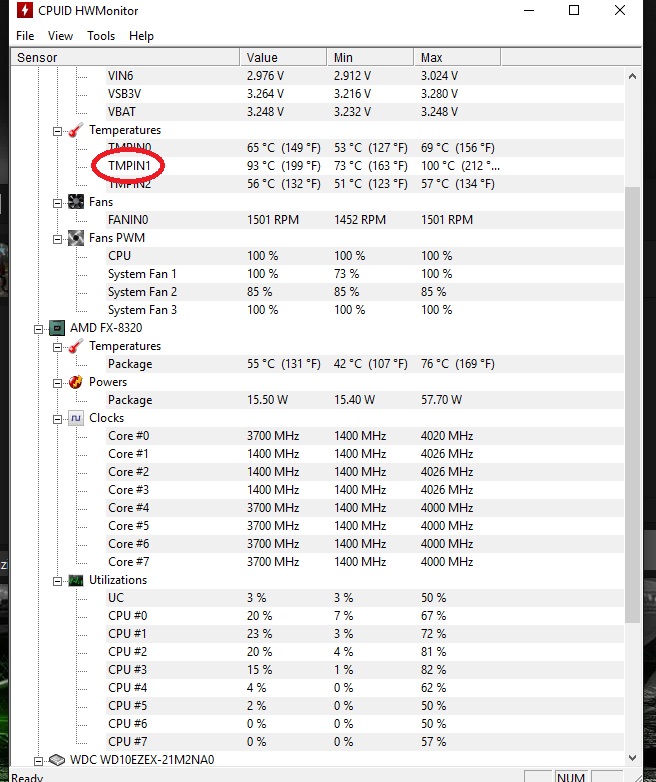Click the scrollbar up arrow

coord(632,76)
